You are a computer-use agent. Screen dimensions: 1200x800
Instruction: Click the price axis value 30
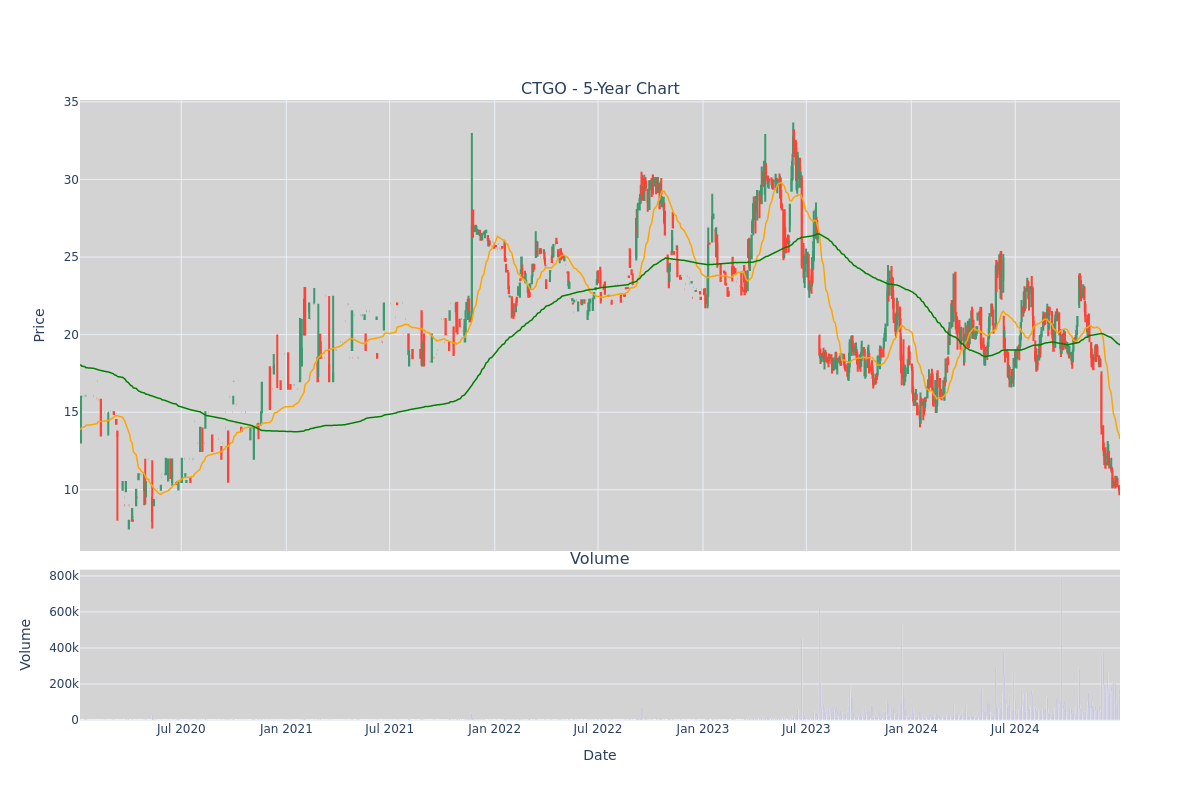(71, 180)
